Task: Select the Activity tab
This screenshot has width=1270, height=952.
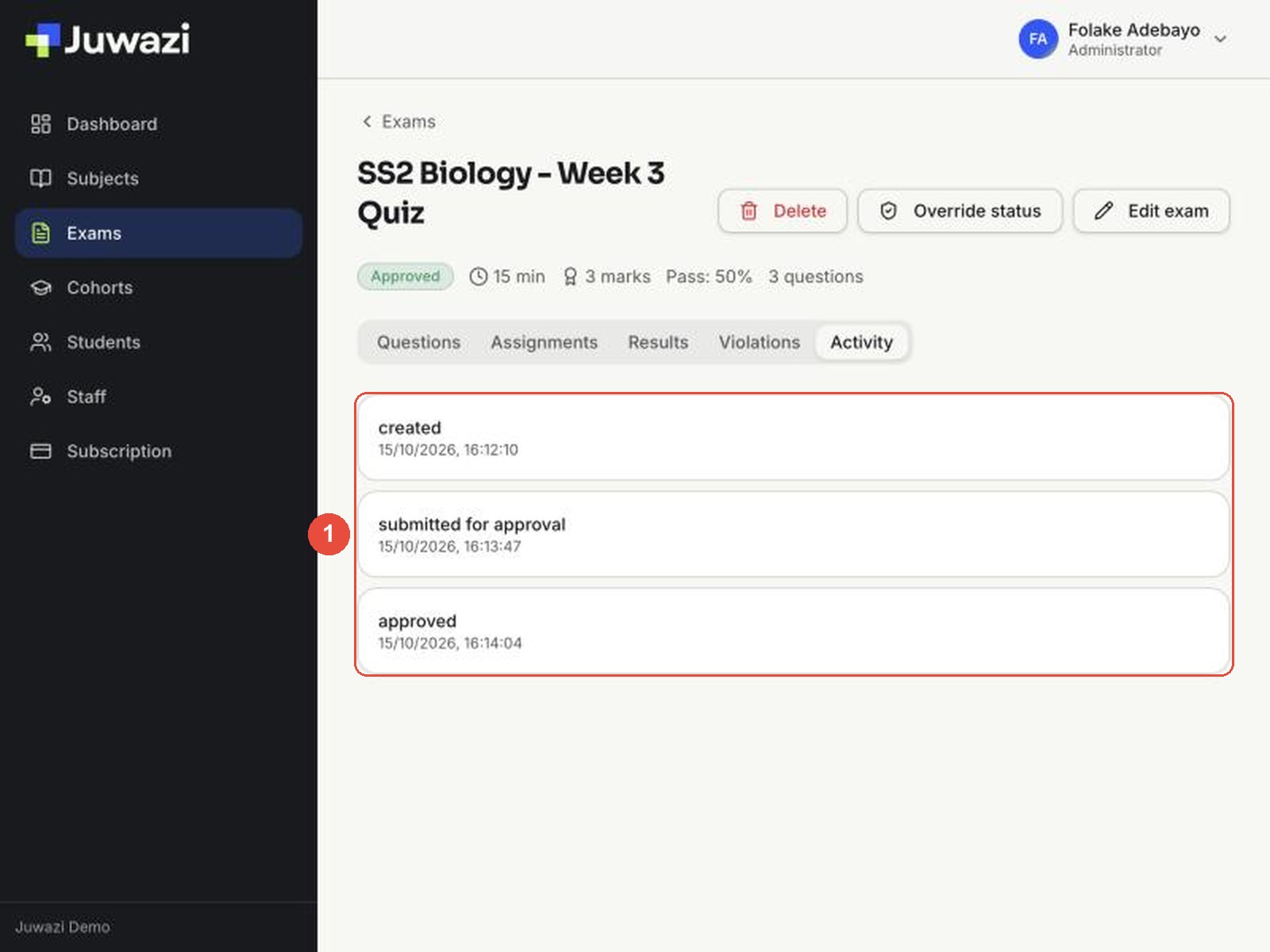Action: 861,342
